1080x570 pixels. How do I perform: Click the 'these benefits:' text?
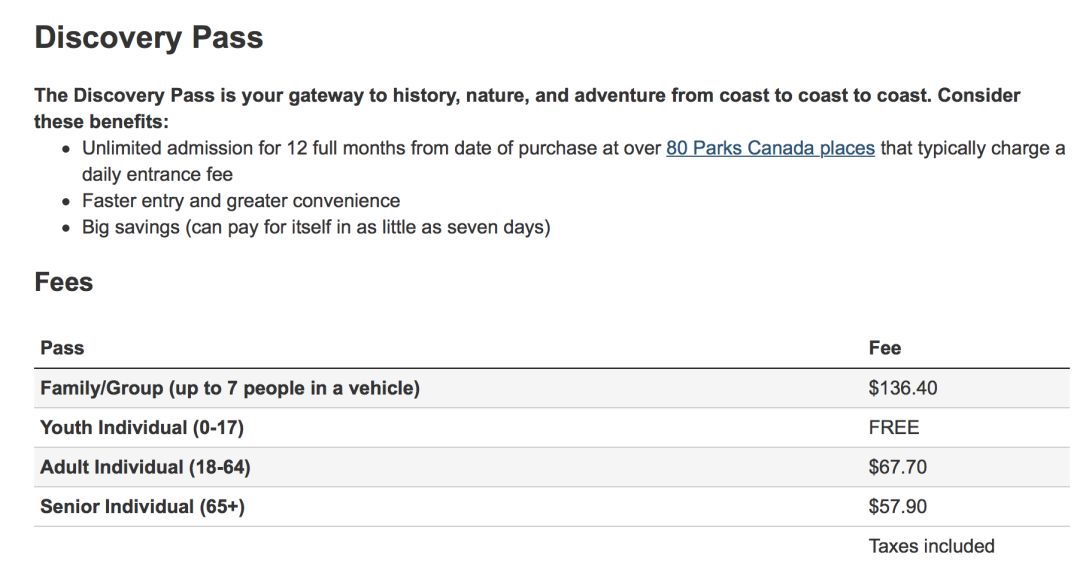point(101,122)
